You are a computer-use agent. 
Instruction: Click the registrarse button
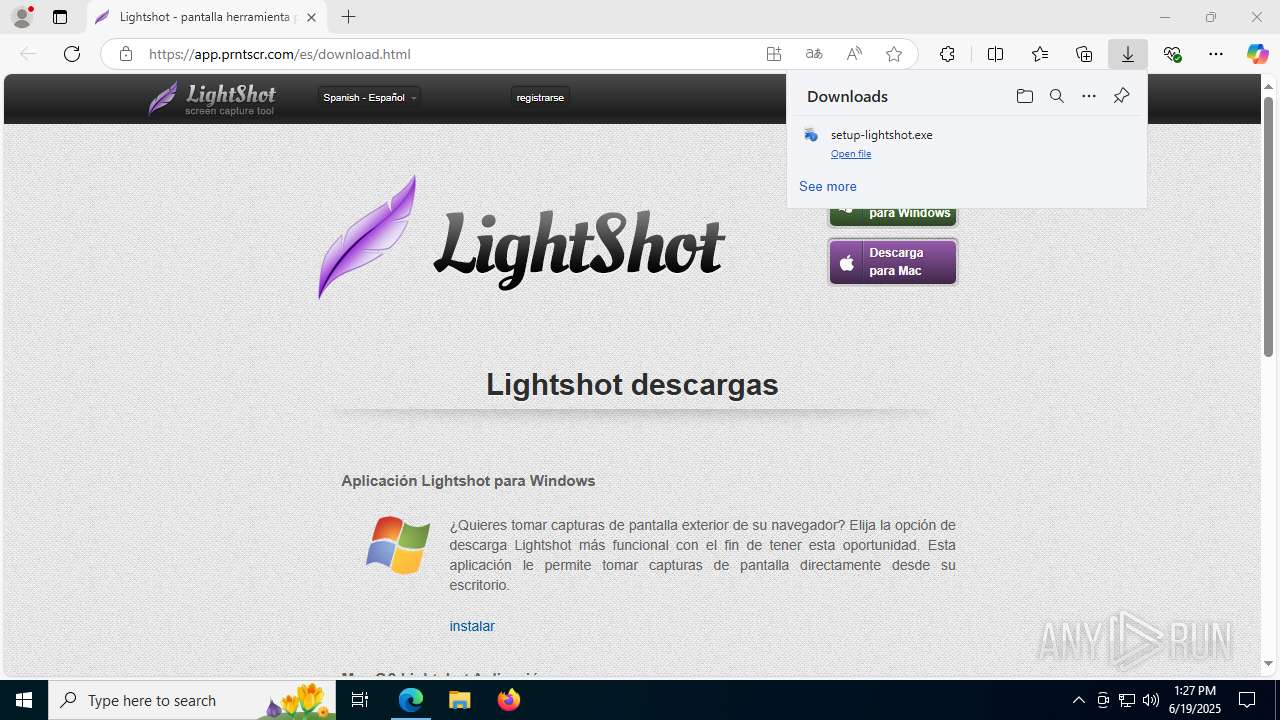click(x=540, y=97)
